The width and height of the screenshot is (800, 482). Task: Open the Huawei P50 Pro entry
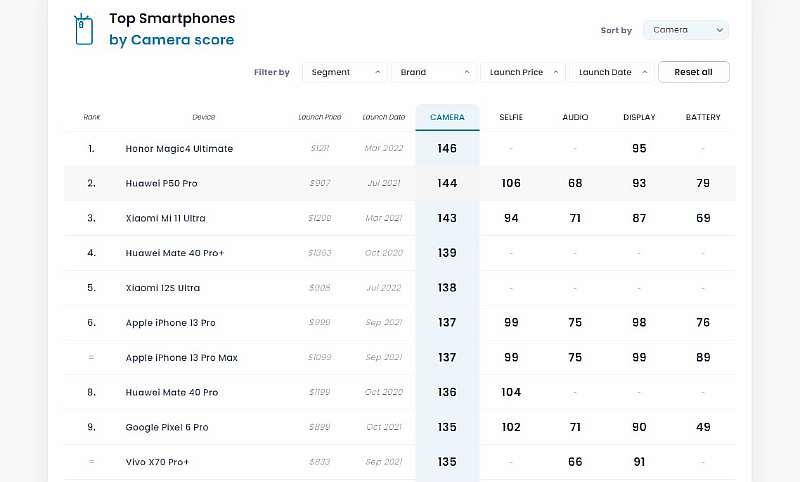pos(161,184)
